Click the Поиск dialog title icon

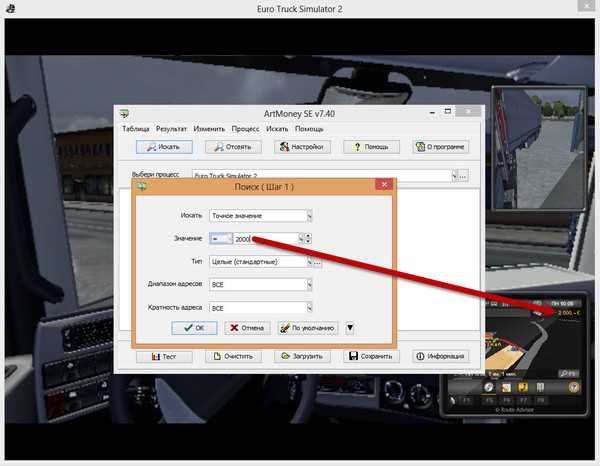[142, 187]
